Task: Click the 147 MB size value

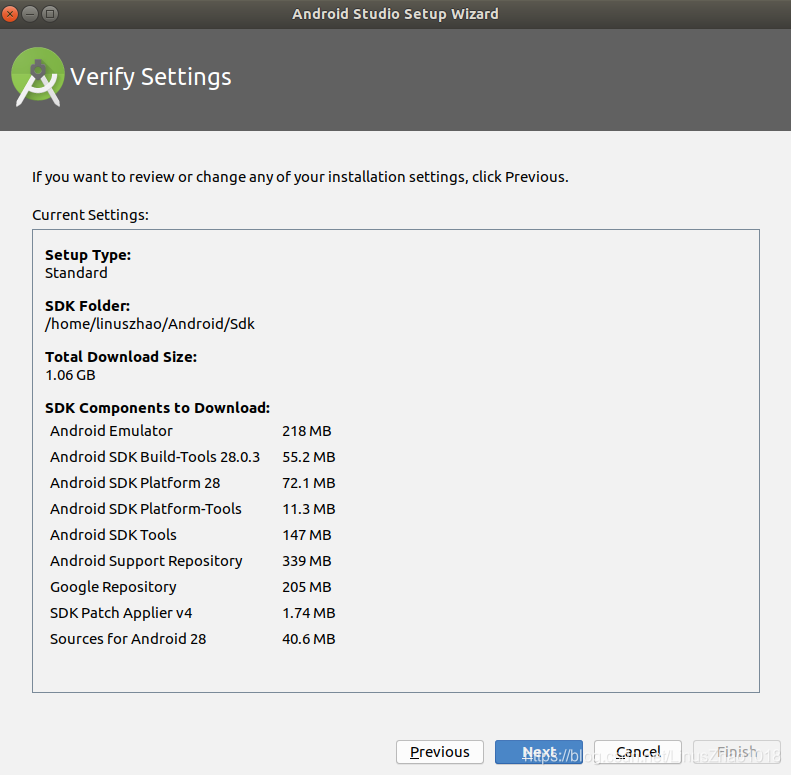Action: (307, 535)
